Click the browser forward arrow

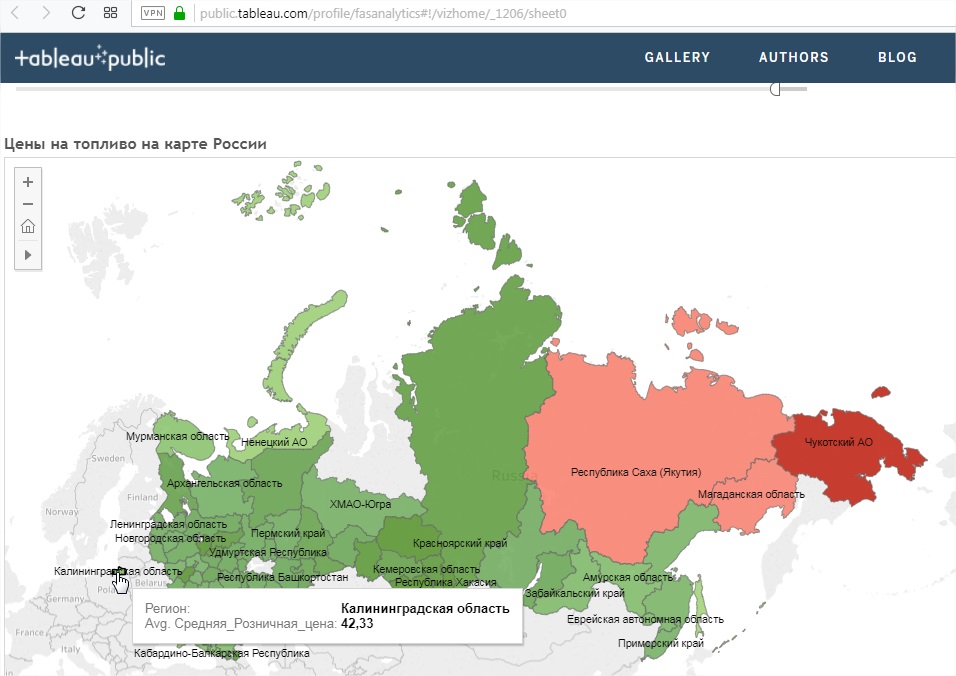[x=46, y=13]
